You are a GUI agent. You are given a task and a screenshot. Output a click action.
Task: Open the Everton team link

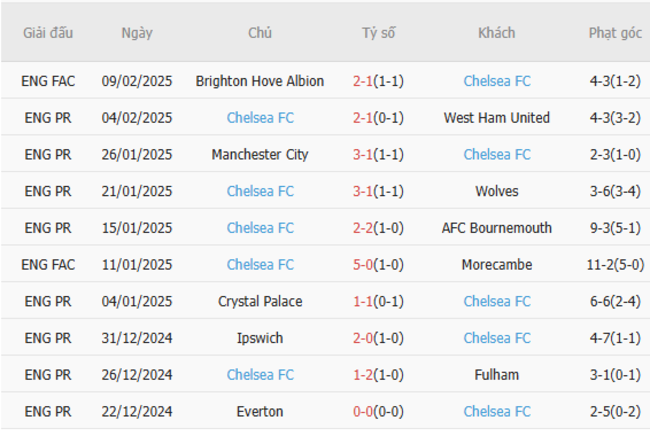[x=260, y=411]
